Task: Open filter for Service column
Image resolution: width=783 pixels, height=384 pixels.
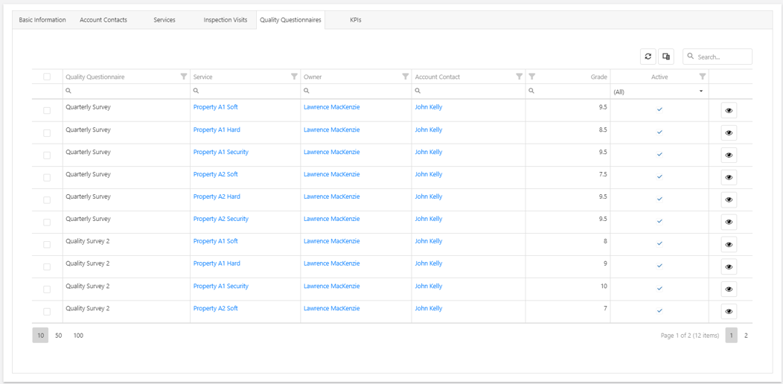Action: pyautogui.click(x=294, y=76)
